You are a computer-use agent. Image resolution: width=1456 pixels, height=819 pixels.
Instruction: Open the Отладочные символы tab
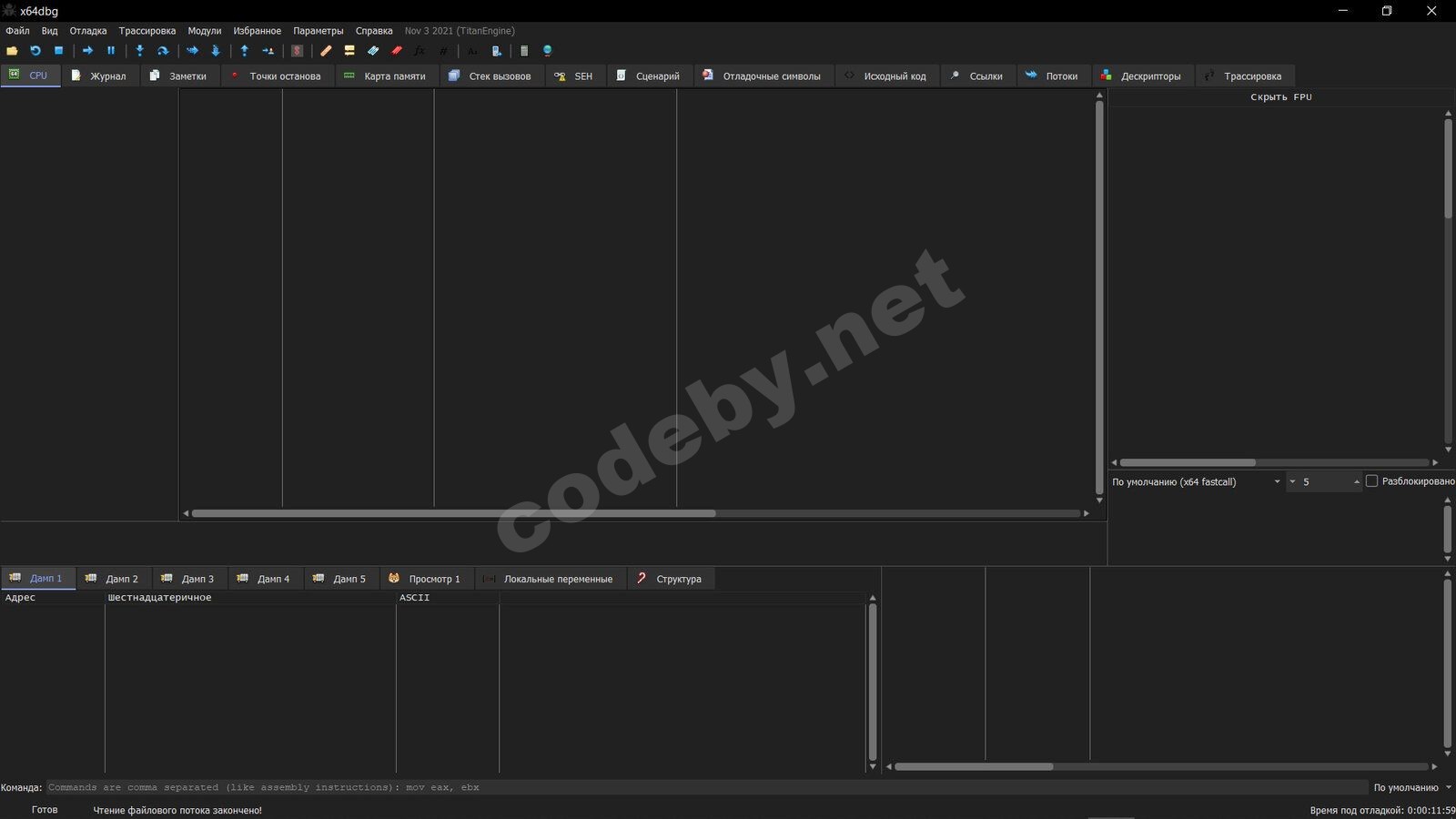pos(763,76)
